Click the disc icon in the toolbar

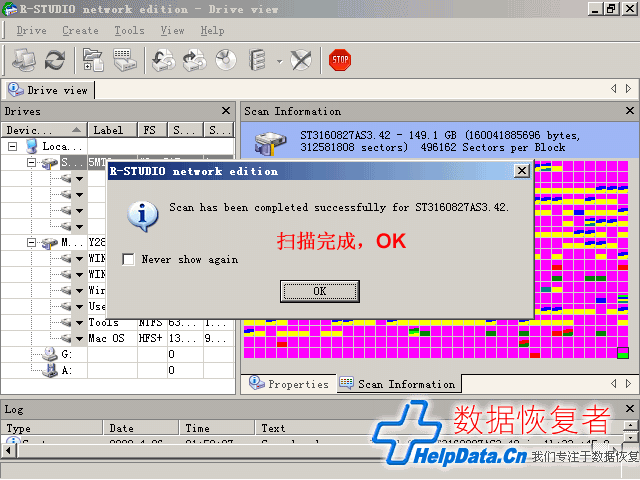[225, 60]
